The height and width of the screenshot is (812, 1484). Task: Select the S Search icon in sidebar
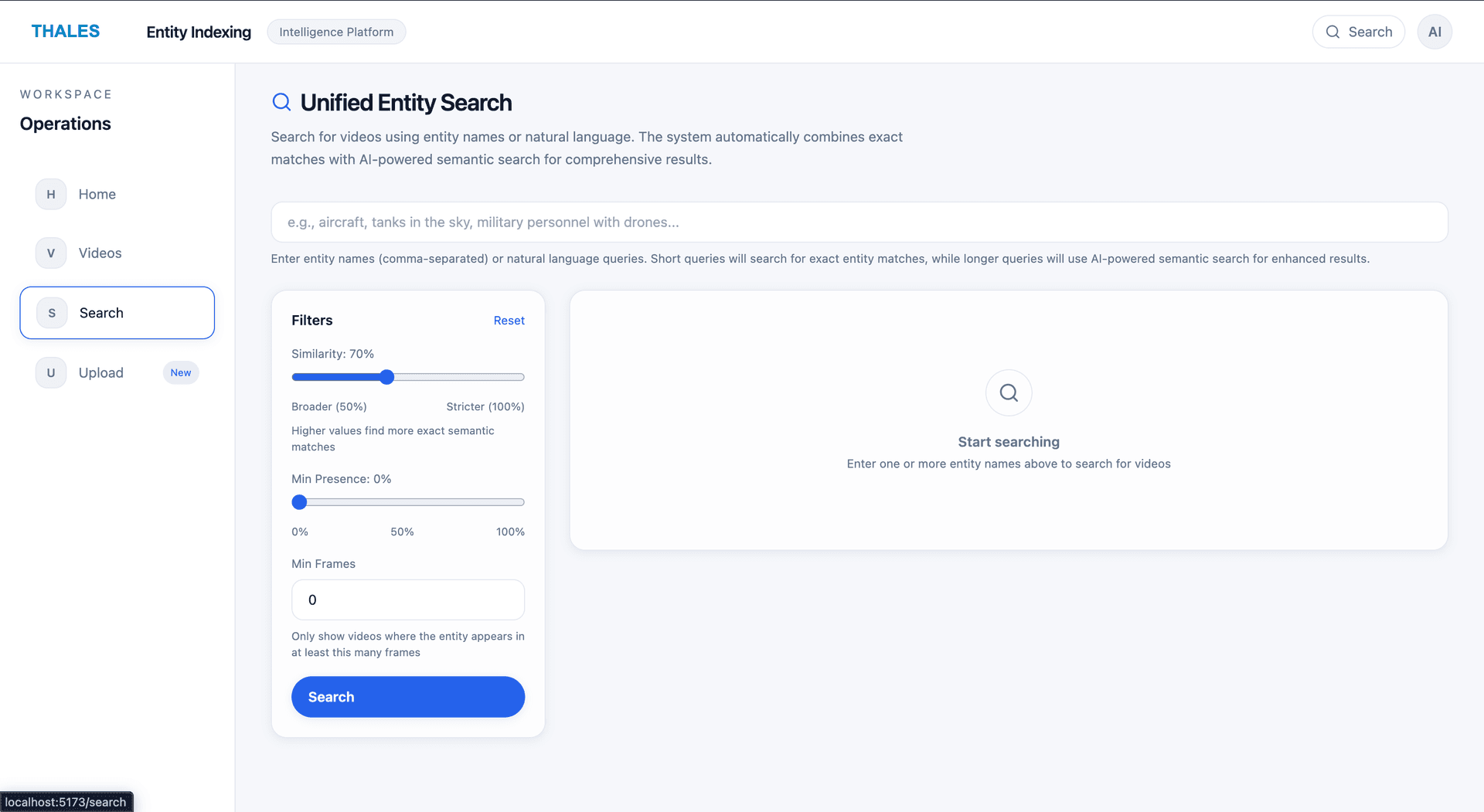point(50,313)
